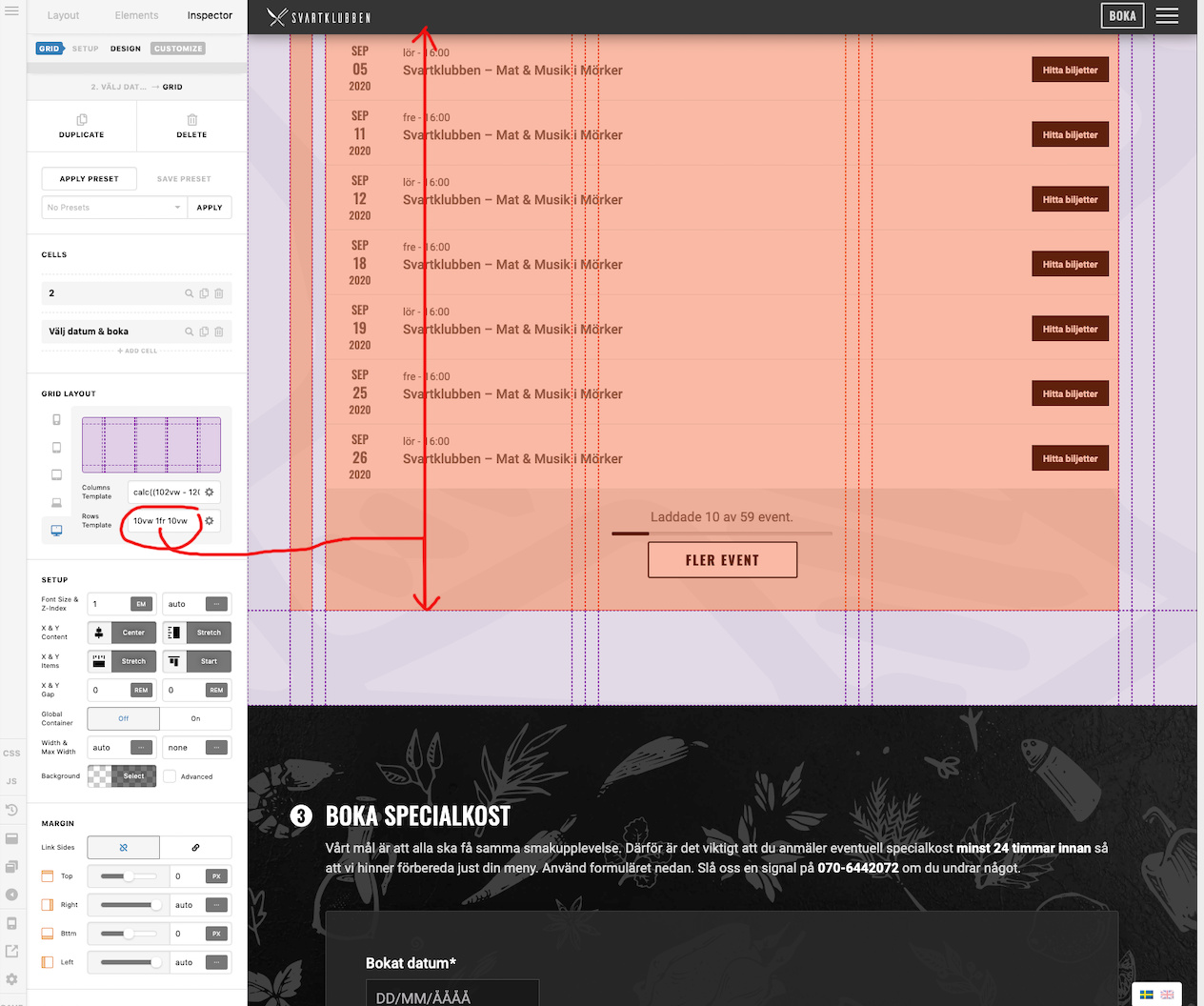Click 'Hitta biljetter' for SEP 18

pyautogui.click(x=1070, y=265)
